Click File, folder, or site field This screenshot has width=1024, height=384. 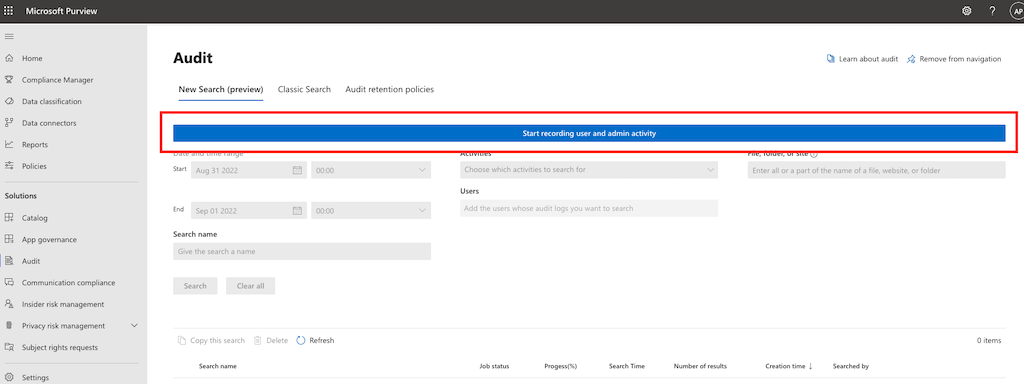pyautogui.click(x=876, y=170)
